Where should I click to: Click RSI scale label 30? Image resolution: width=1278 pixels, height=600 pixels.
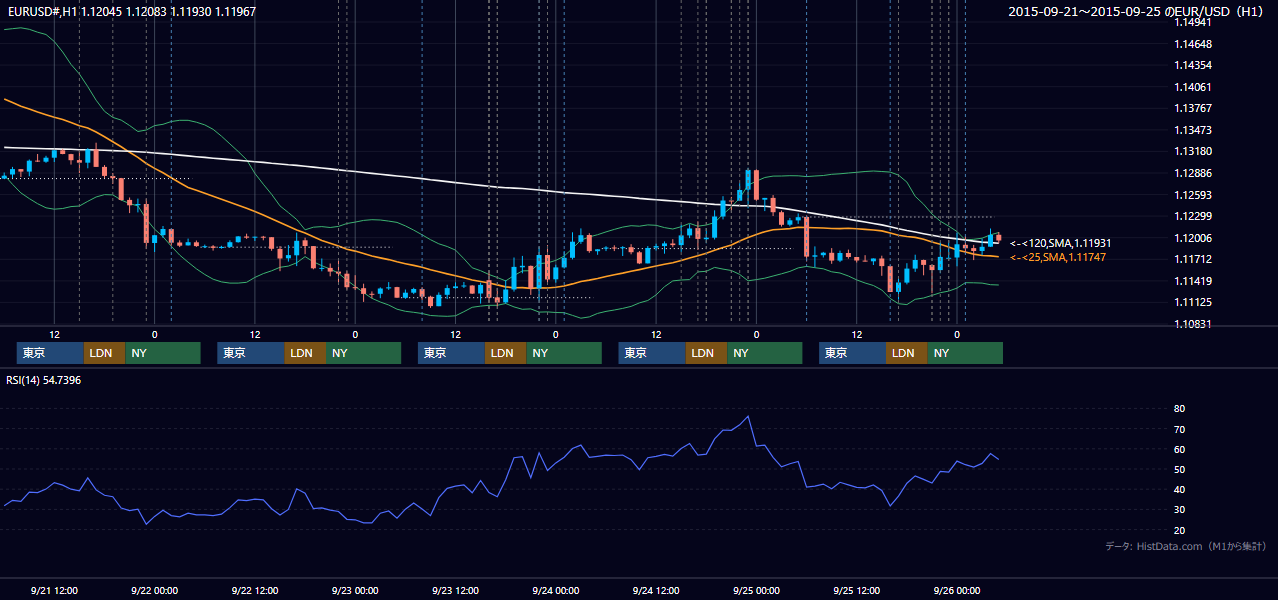1180,509
